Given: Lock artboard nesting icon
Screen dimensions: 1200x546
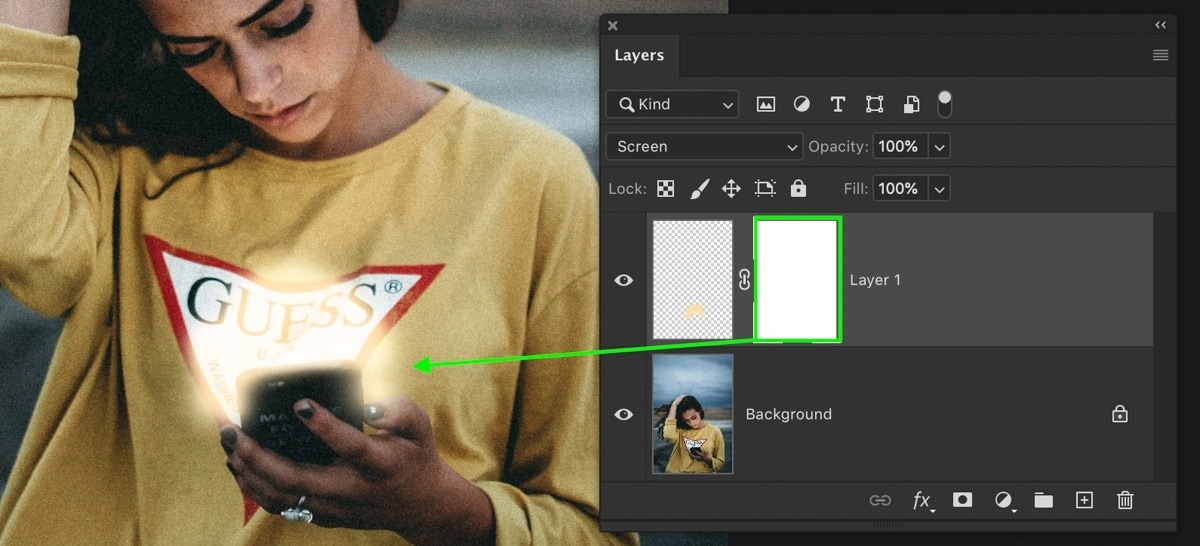Looking at the screenshot, I should pos(765,188).
